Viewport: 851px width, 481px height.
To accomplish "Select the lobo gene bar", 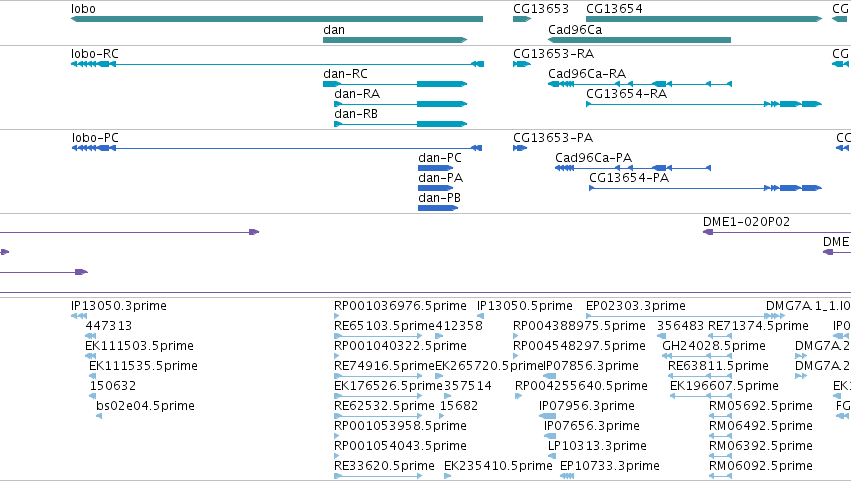I will 277,19.
